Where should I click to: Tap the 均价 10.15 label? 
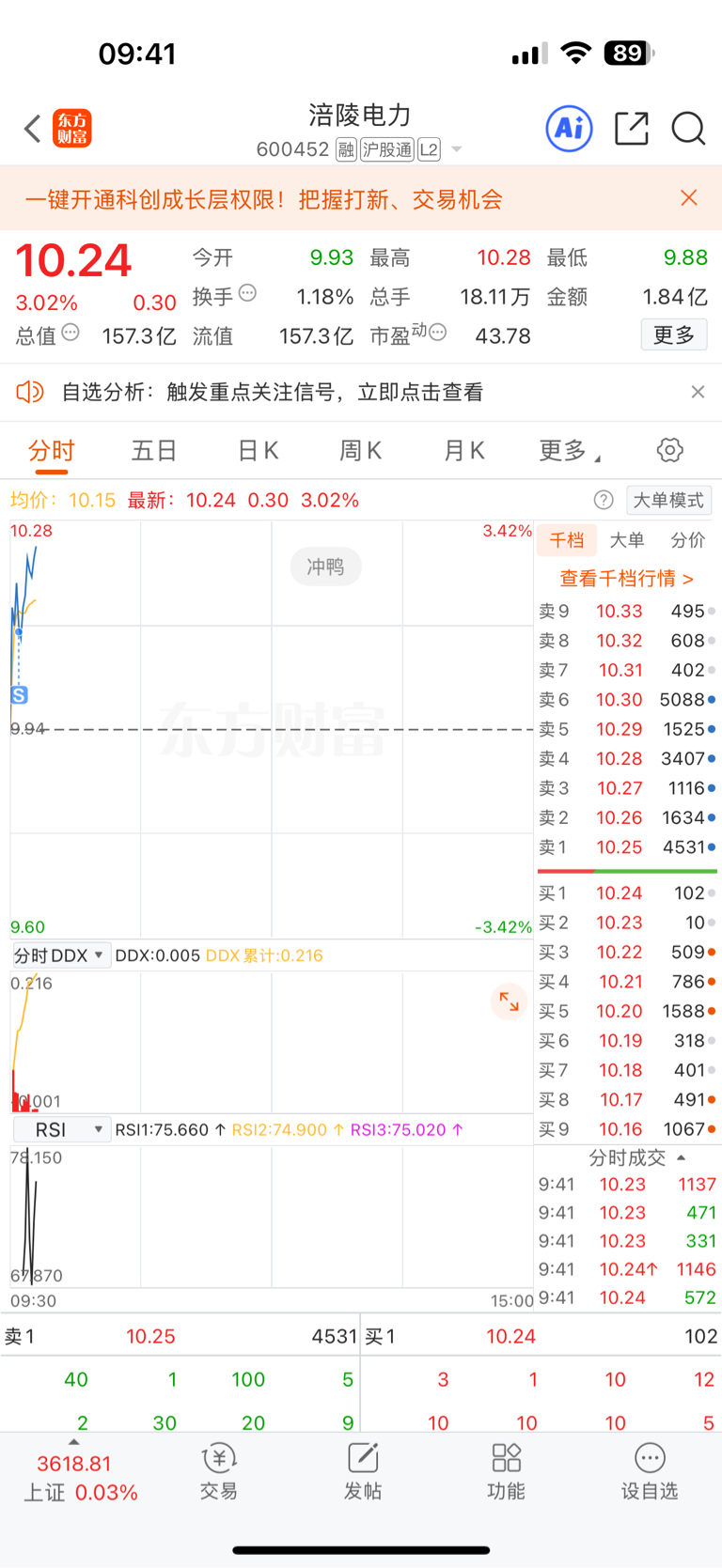[63, 500]
